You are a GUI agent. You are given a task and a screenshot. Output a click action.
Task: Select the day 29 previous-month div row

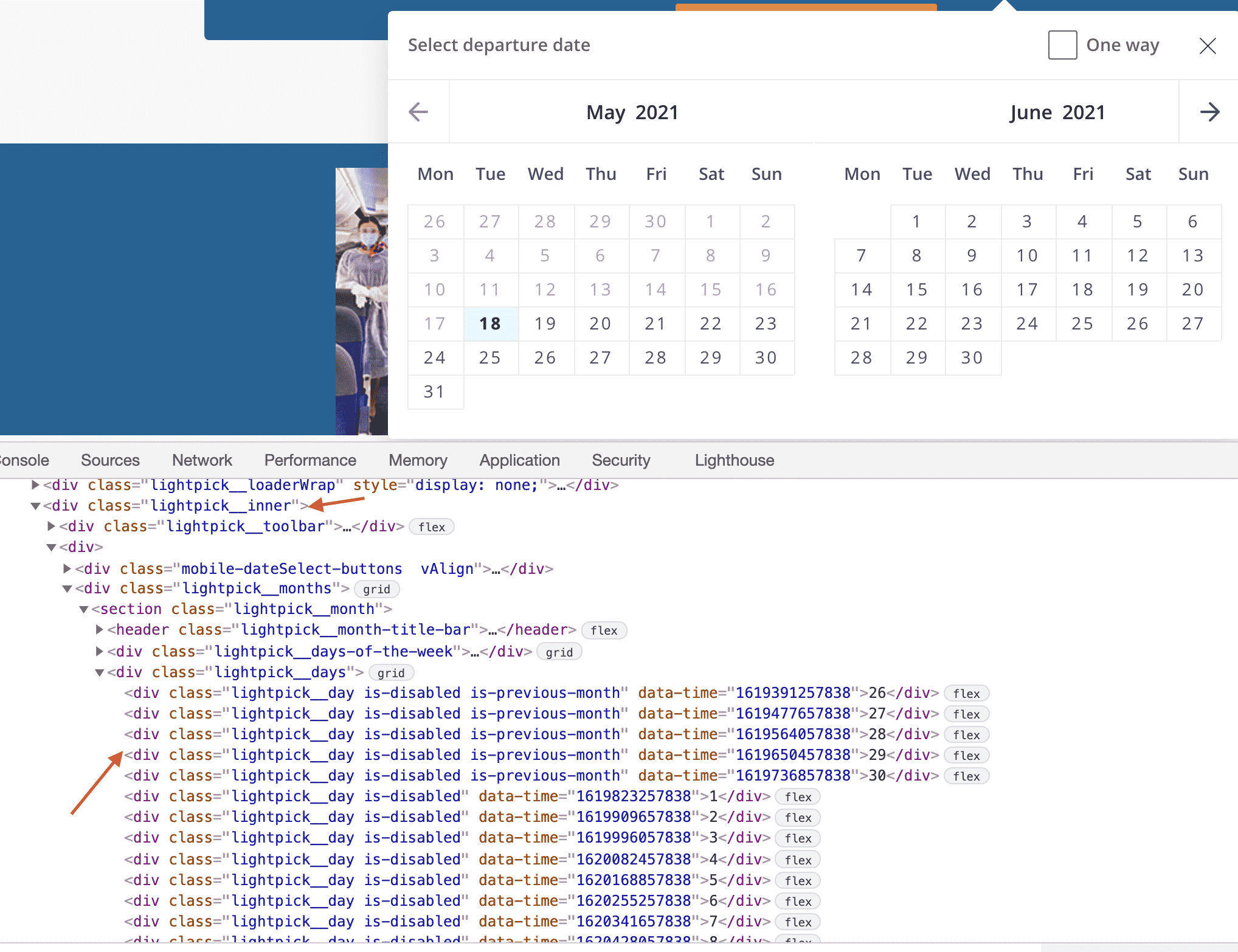click(531, 755)
